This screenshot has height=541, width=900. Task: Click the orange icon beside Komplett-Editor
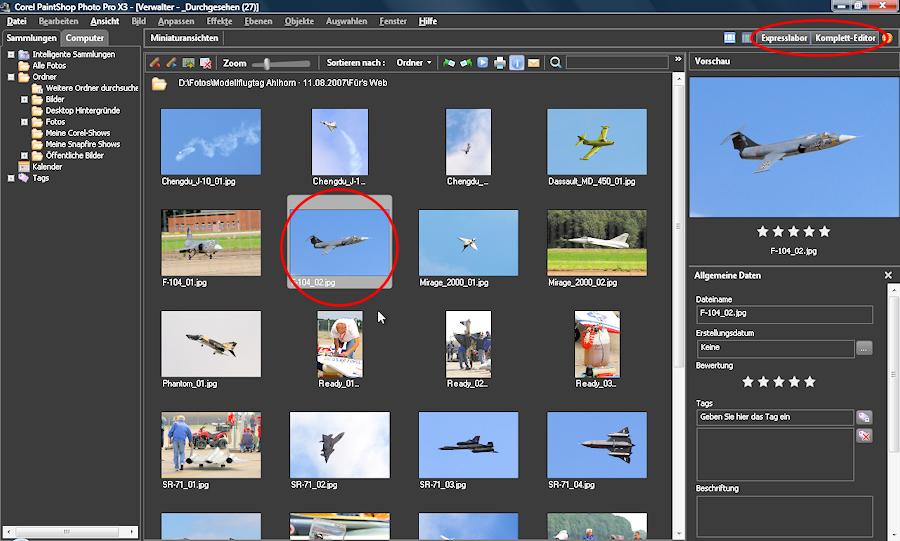(x=887, y=38)
